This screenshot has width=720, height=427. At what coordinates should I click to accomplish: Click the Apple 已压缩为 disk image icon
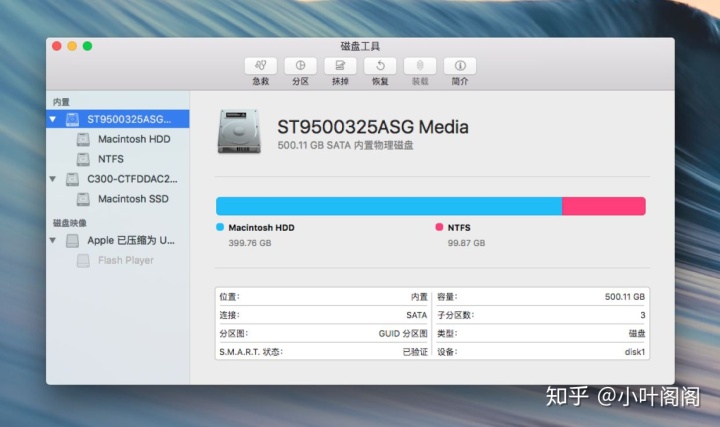[x=72, y=241]
